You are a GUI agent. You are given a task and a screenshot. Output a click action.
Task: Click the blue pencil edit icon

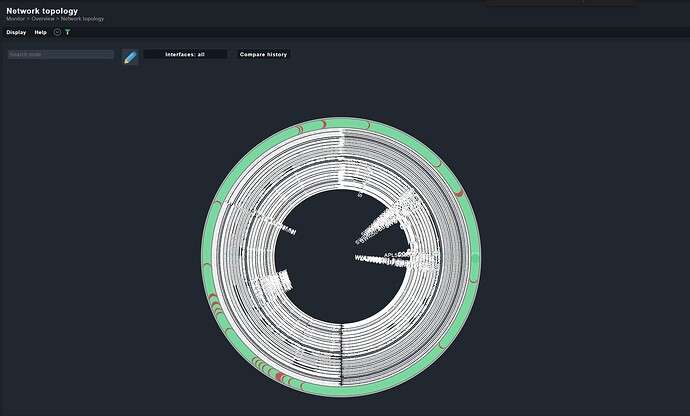pyautogui.click(x=130, y=57)
